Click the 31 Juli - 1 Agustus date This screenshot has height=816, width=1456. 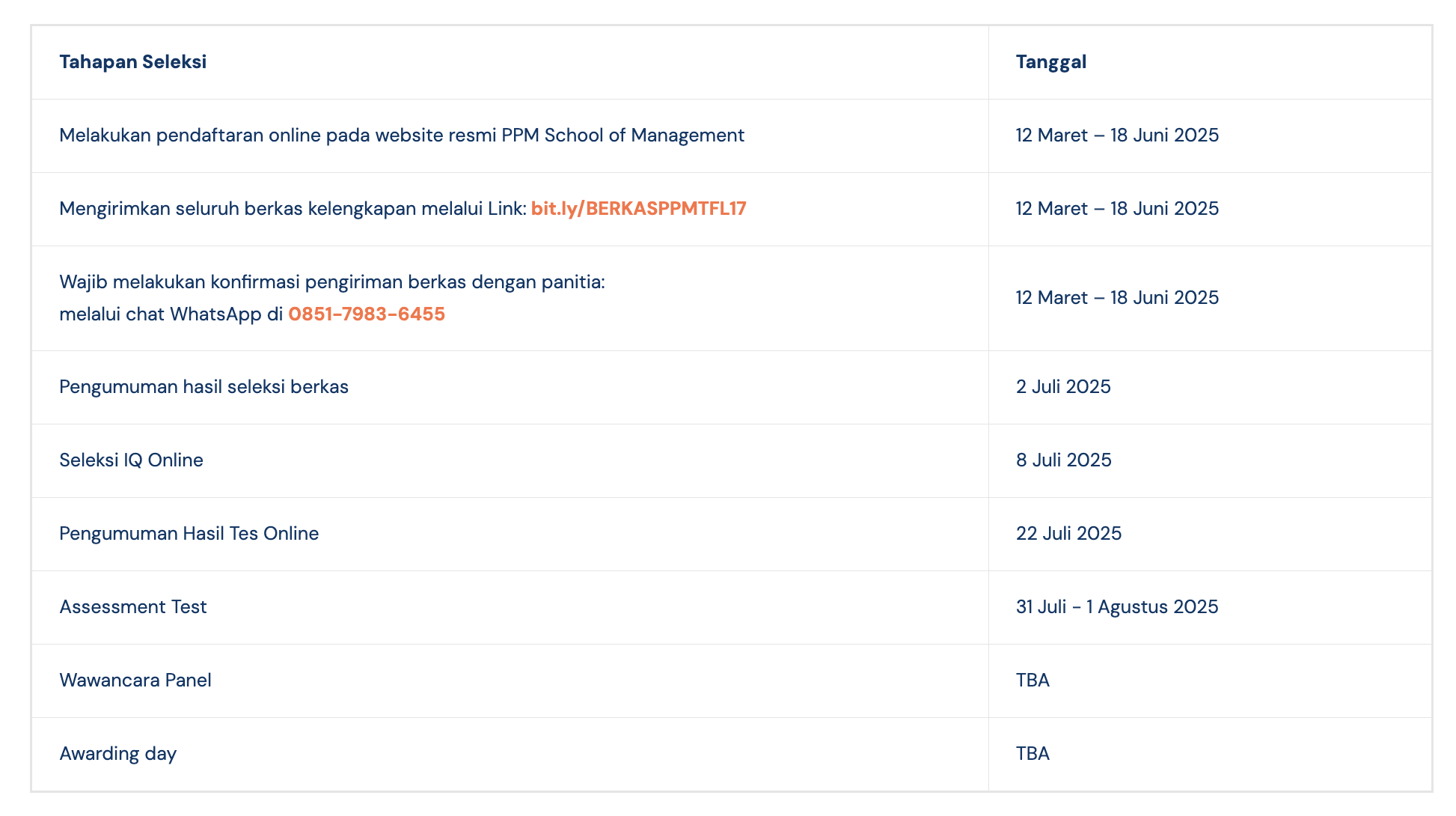click(x=1117, y=607)
